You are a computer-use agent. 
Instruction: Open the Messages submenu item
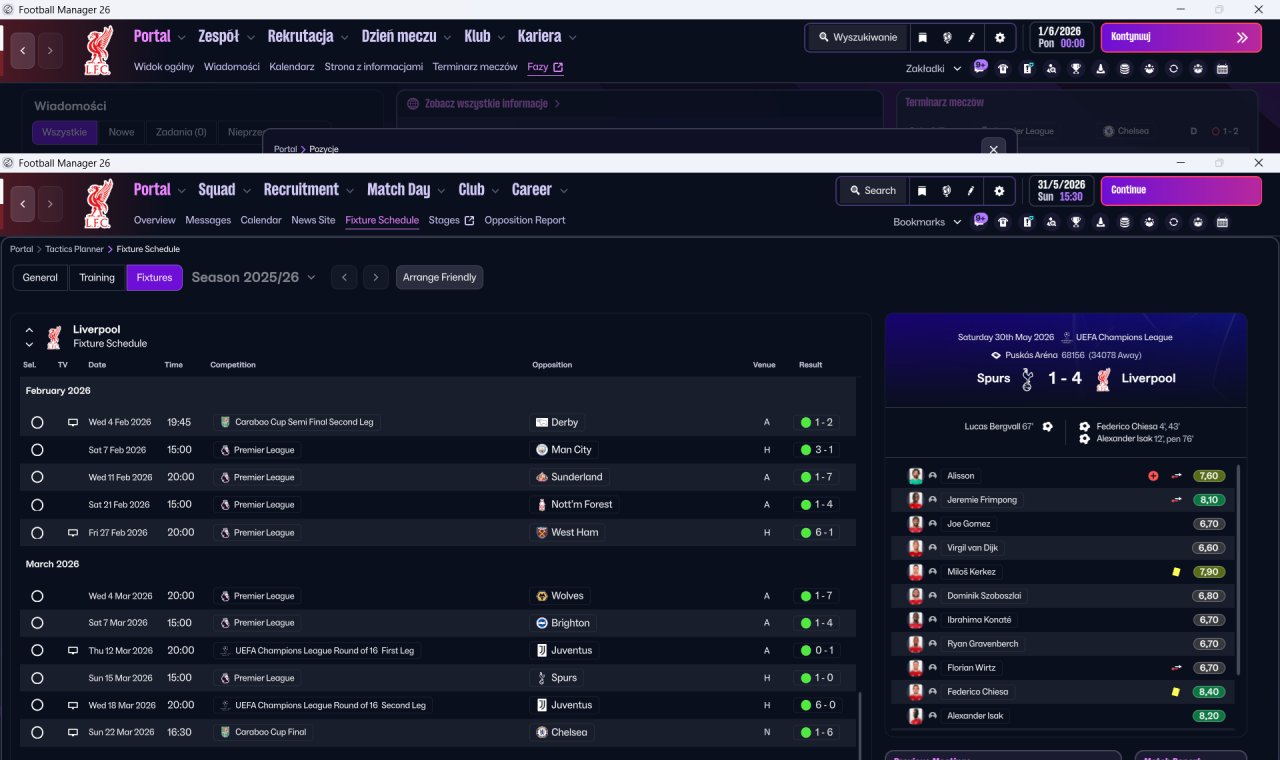point(208,220)
